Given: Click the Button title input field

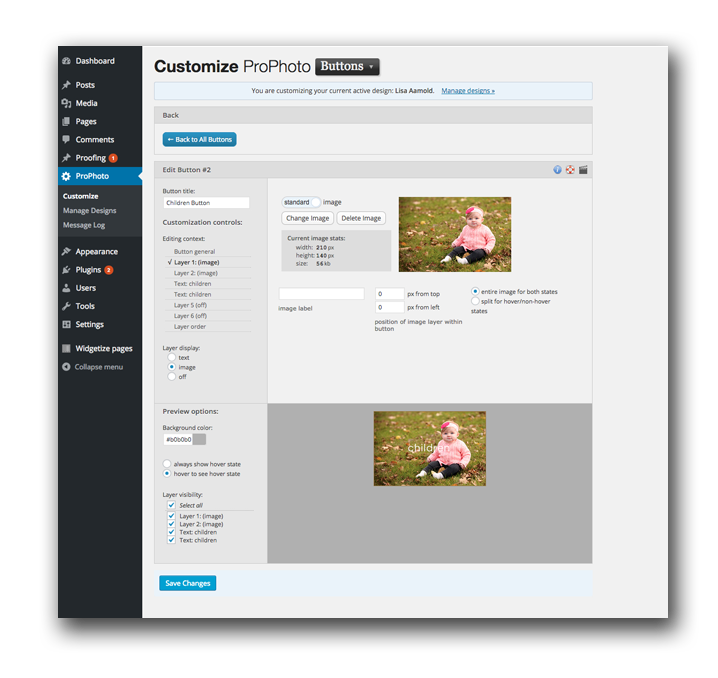Looking at the screenshot, I should pyautogui.click(x=207, y=203).
